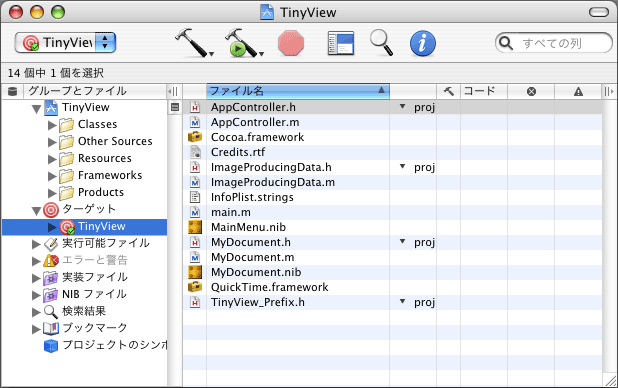Click the build hammer column header
The image size is (618, 388).
coord(449,91)
